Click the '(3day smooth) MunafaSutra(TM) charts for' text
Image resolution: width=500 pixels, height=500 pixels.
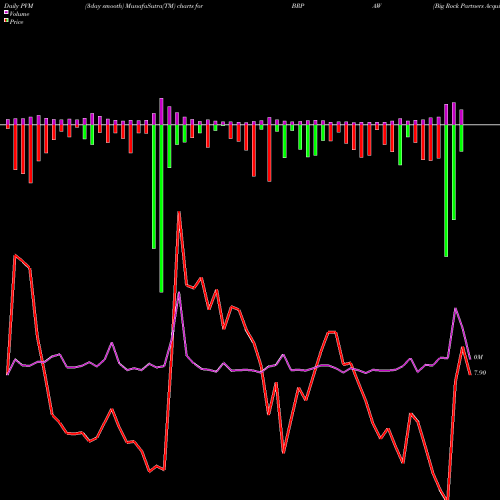tap(144, 6)
